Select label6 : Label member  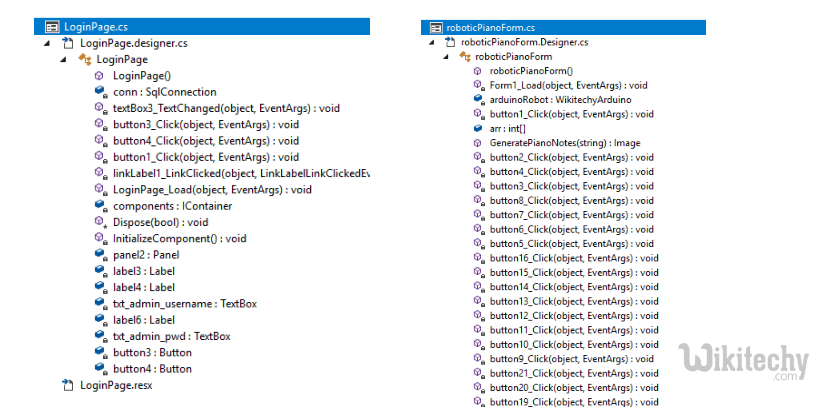click(x=144, y=320)
